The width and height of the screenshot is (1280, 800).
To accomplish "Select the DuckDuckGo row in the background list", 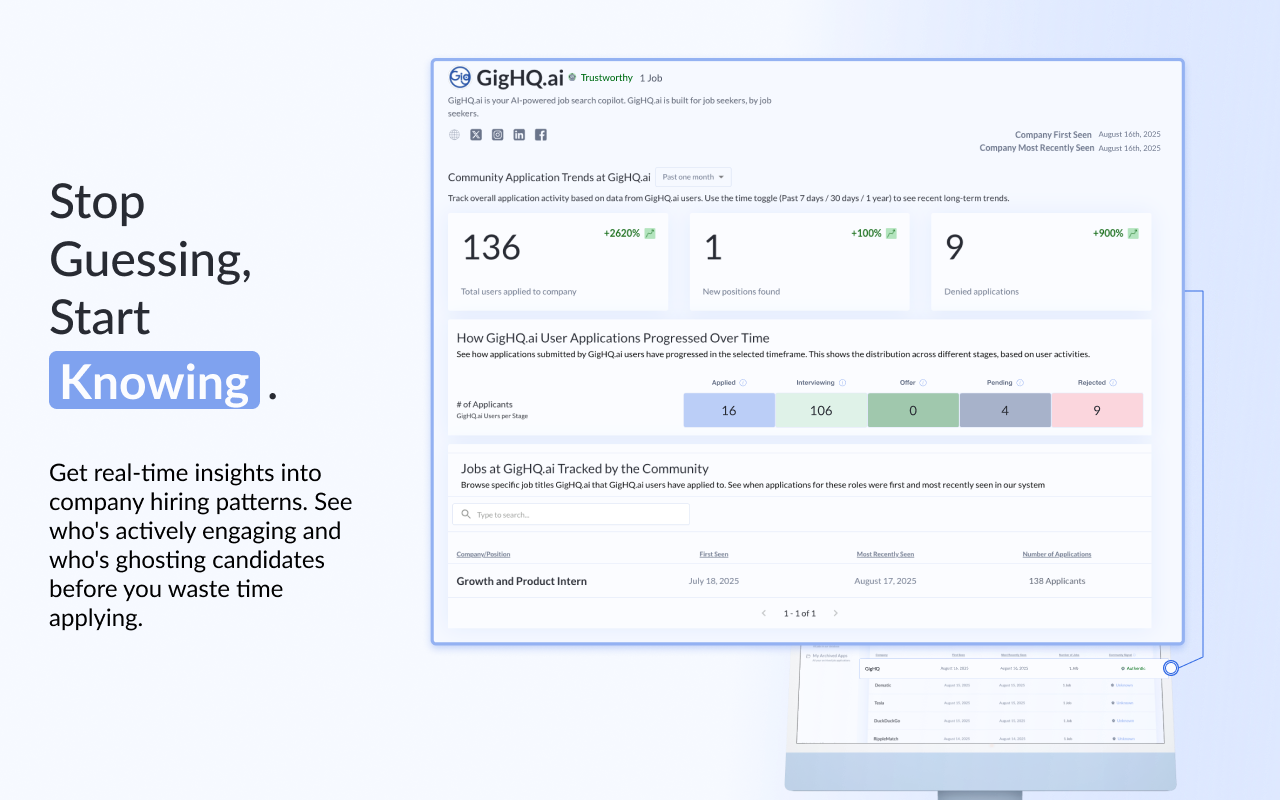I will coord(1014,721).
